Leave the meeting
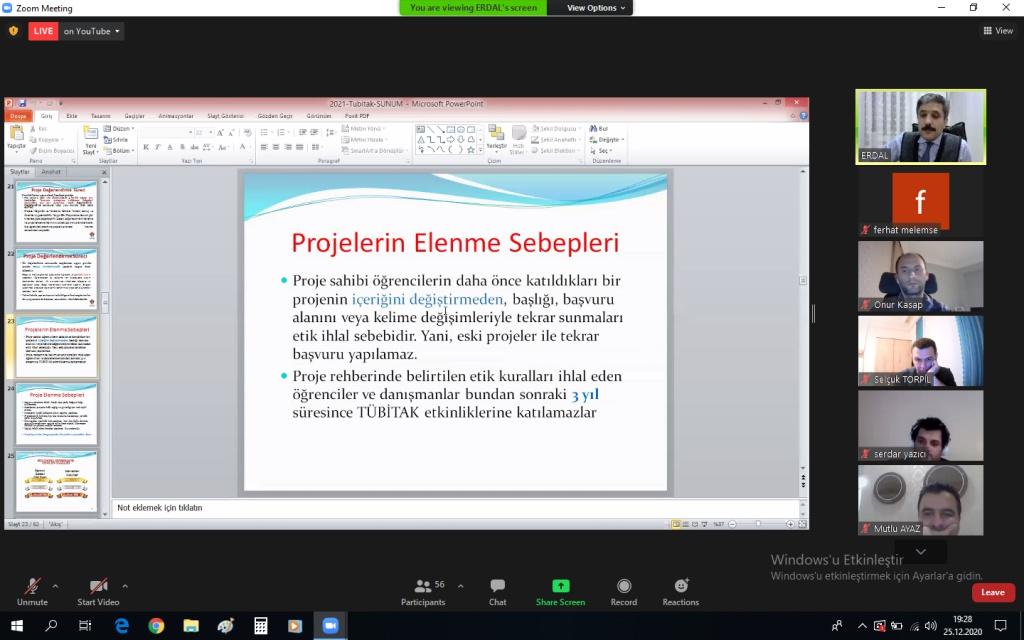Viewport: 1024px width, 640px height. point(992,592)
